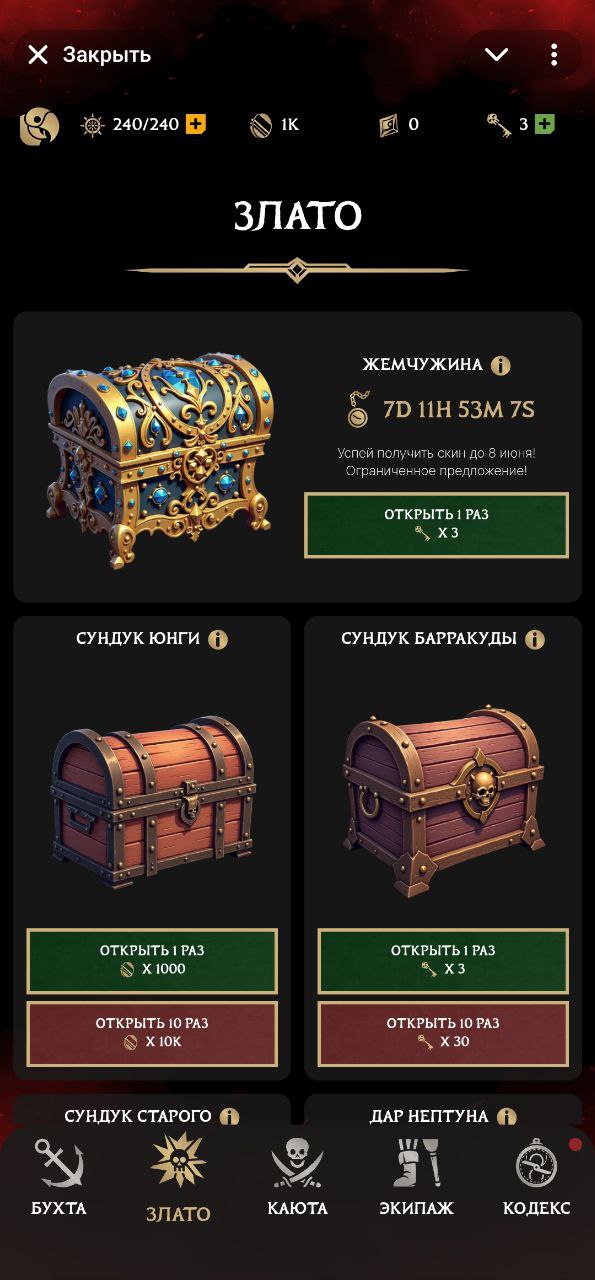Tap the info icon beside Дар Нептуна
The height and width of the screenshot is (1280, 595).
tap(507, 1116)
